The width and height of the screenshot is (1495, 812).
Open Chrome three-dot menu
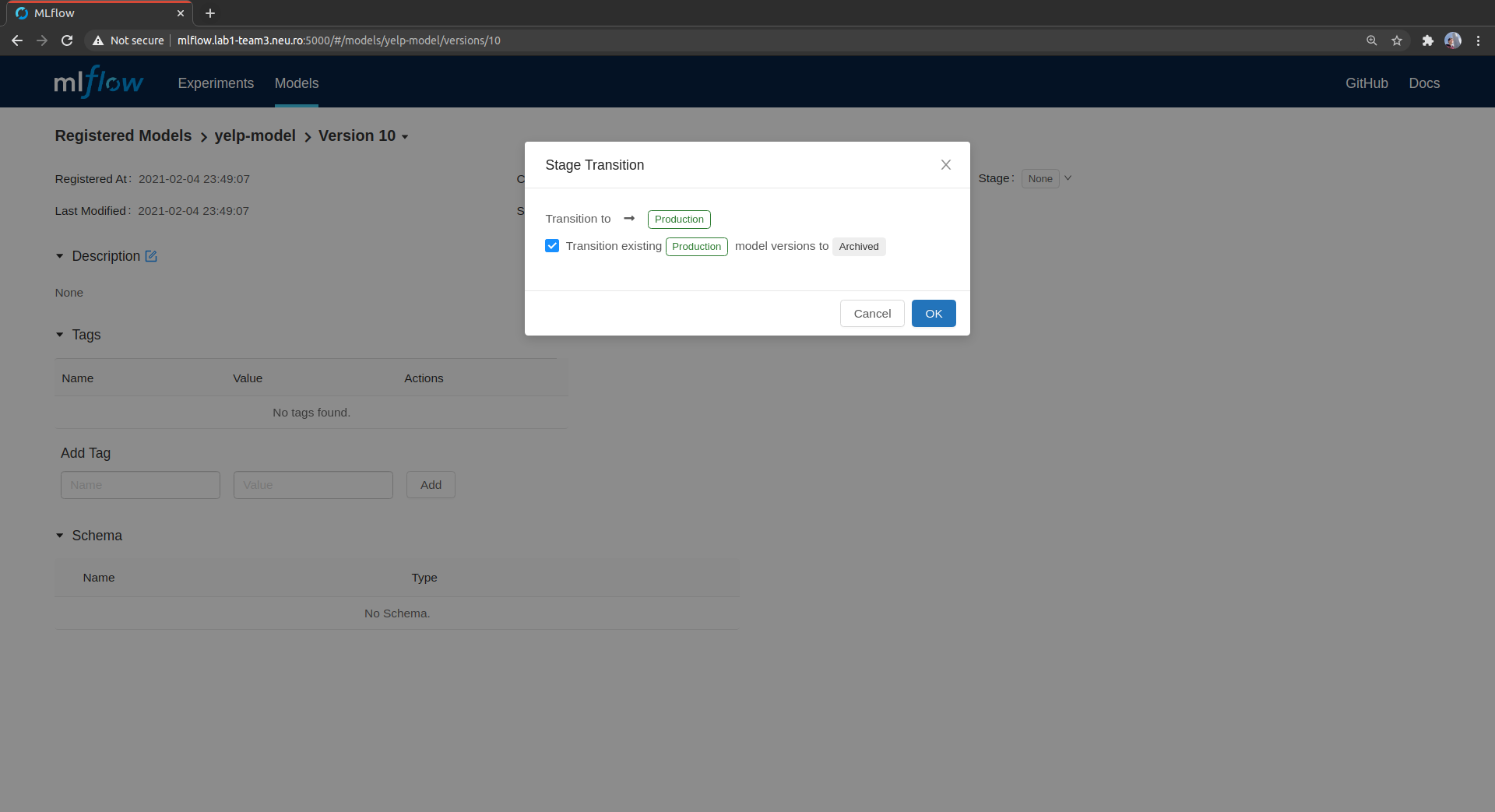1478,40
